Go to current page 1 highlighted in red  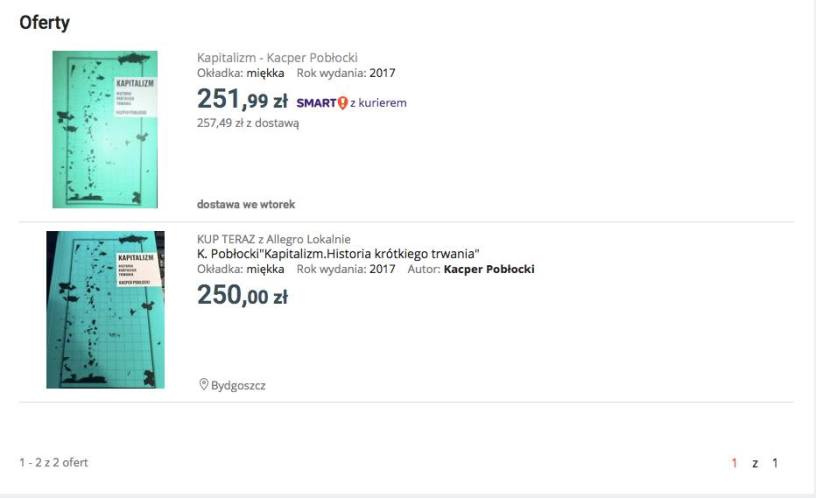coord(734,463)
